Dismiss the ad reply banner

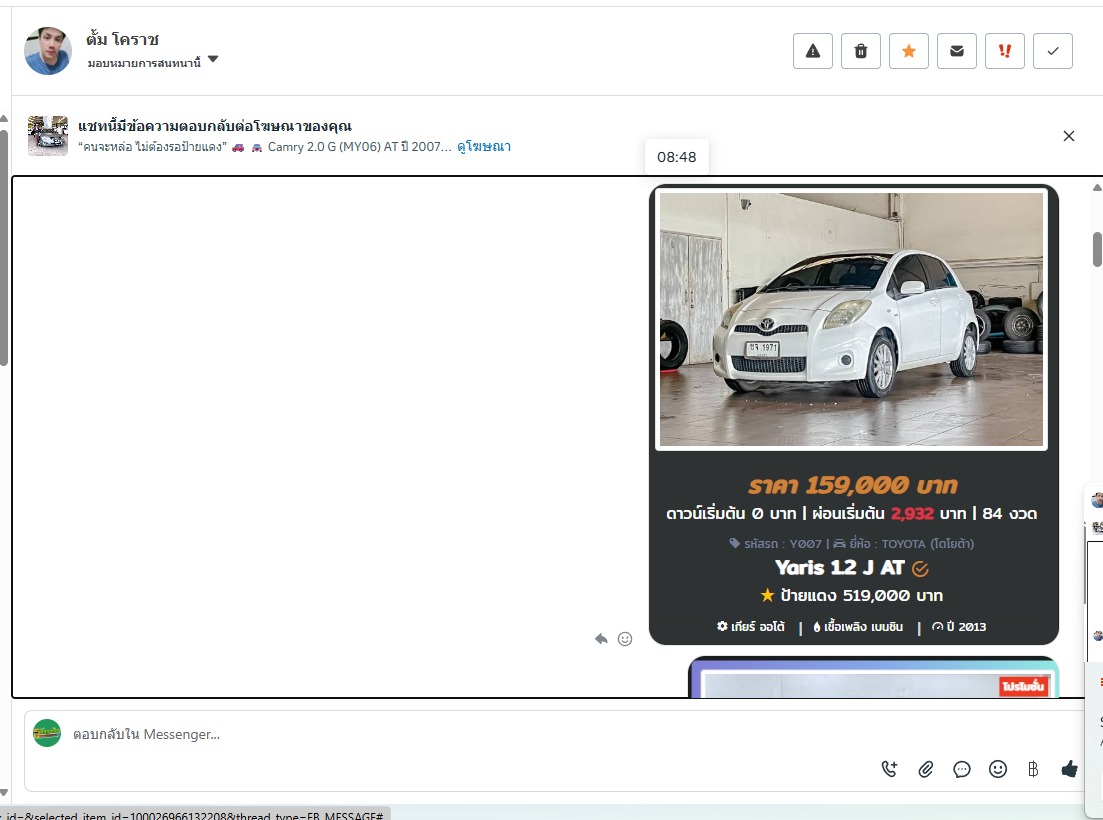1069,136
